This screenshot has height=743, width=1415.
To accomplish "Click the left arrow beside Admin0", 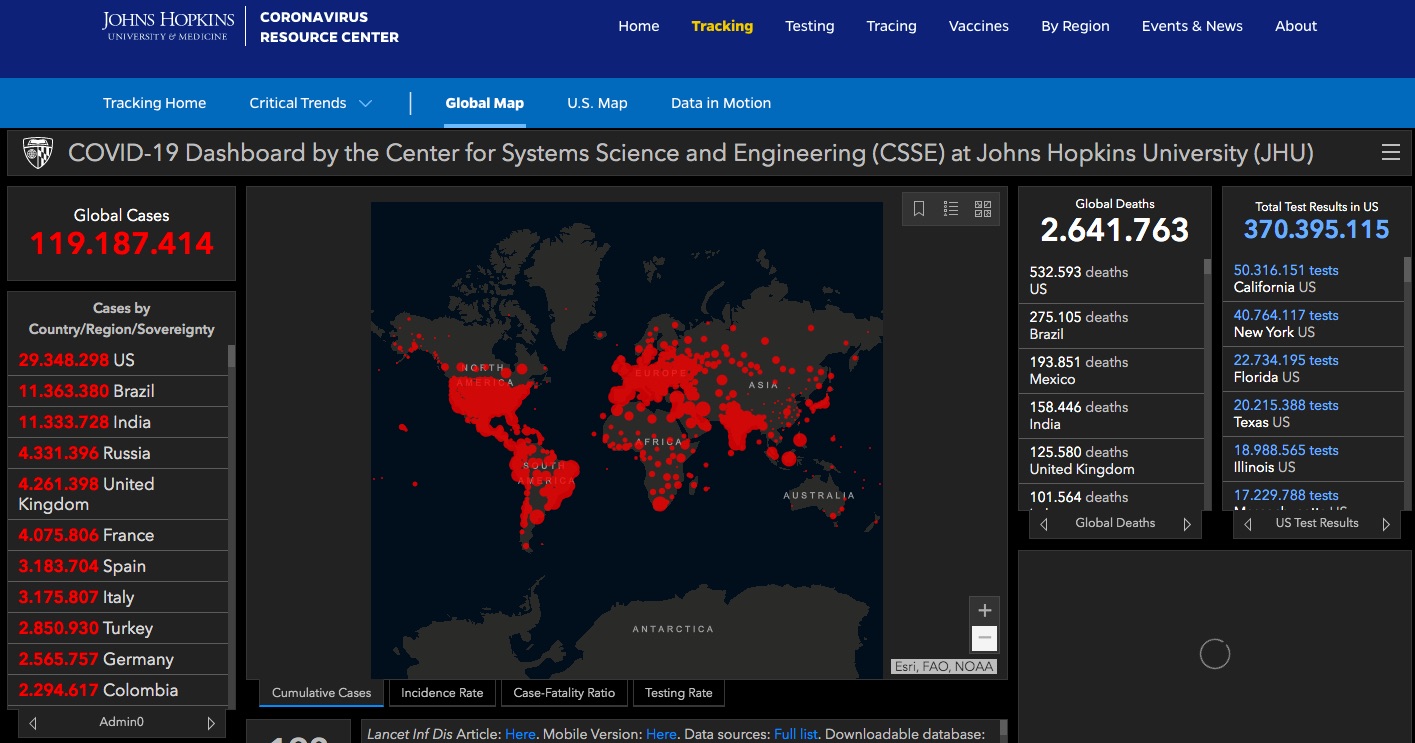I will (33, 723).
